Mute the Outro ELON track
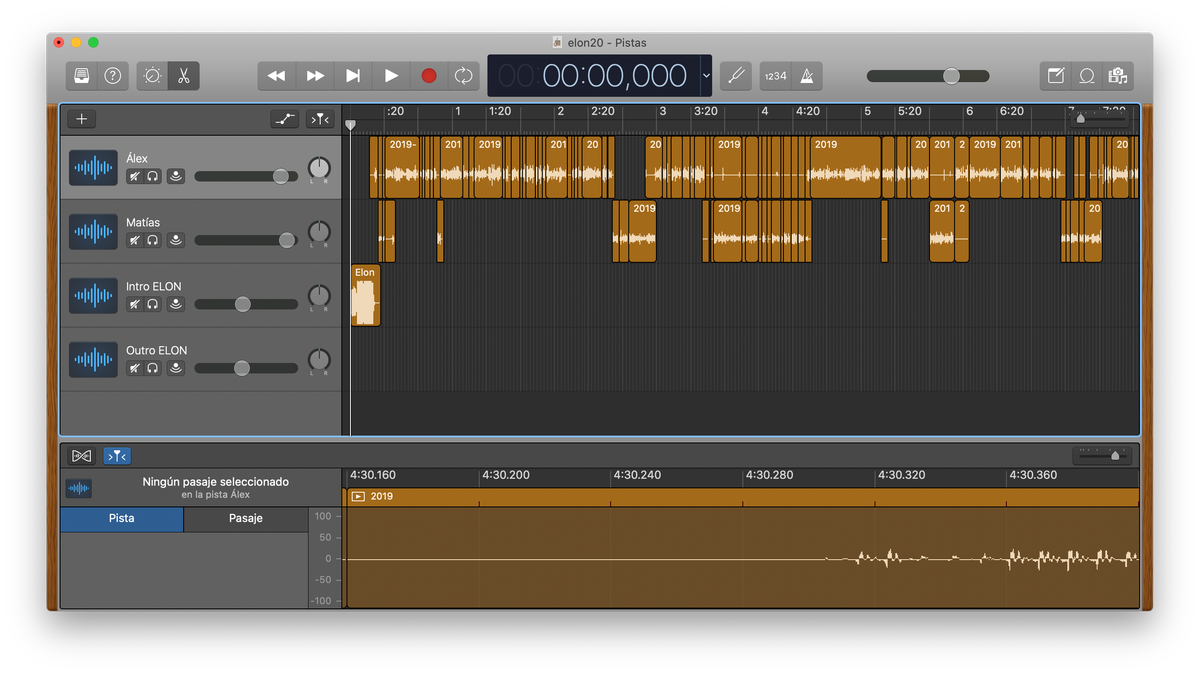 click(135, 368)
